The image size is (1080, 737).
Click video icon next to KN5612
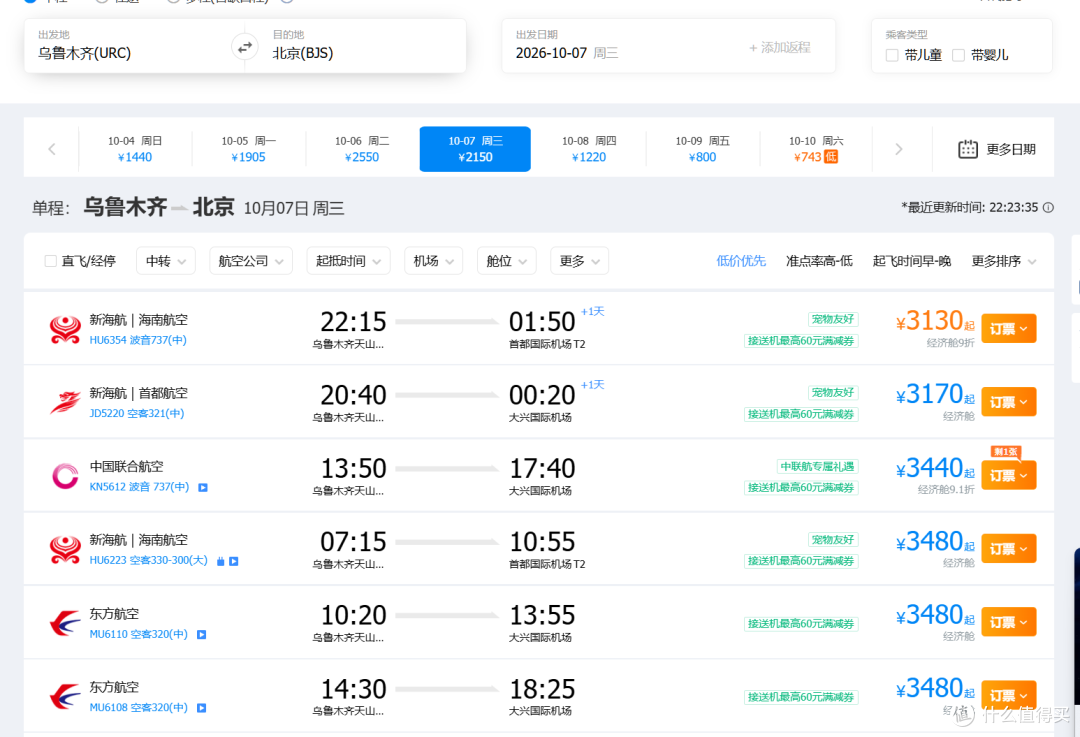(x=203, y=487)
